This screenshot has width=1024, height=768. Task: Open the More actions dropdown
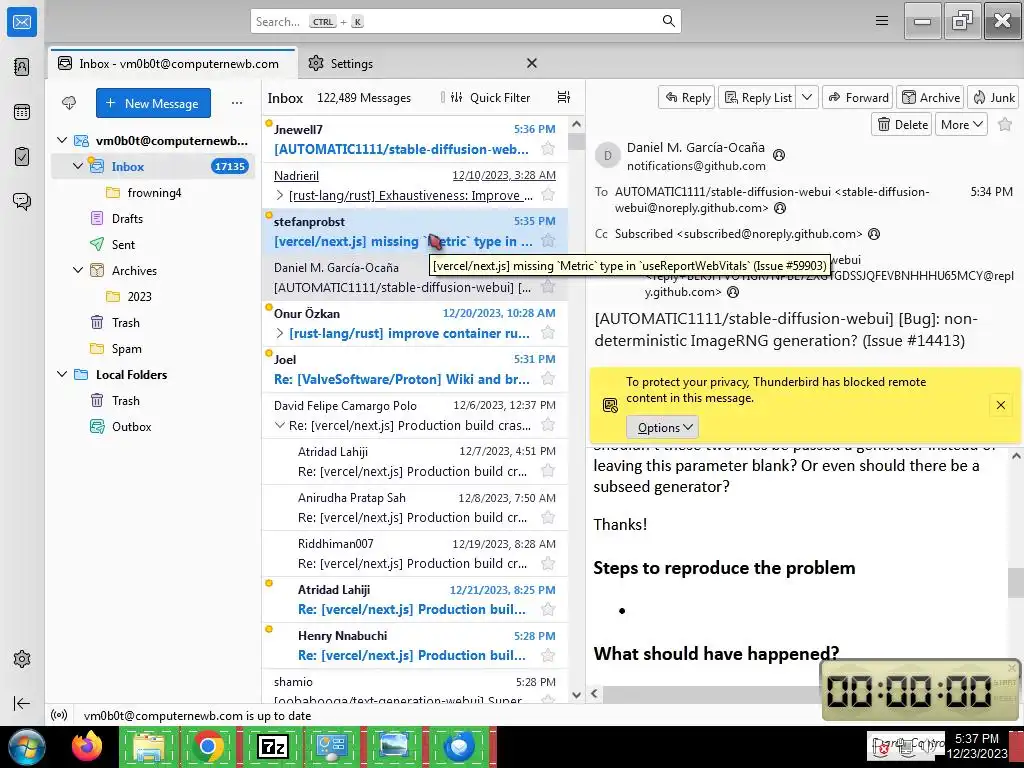[x=961, y=124]
